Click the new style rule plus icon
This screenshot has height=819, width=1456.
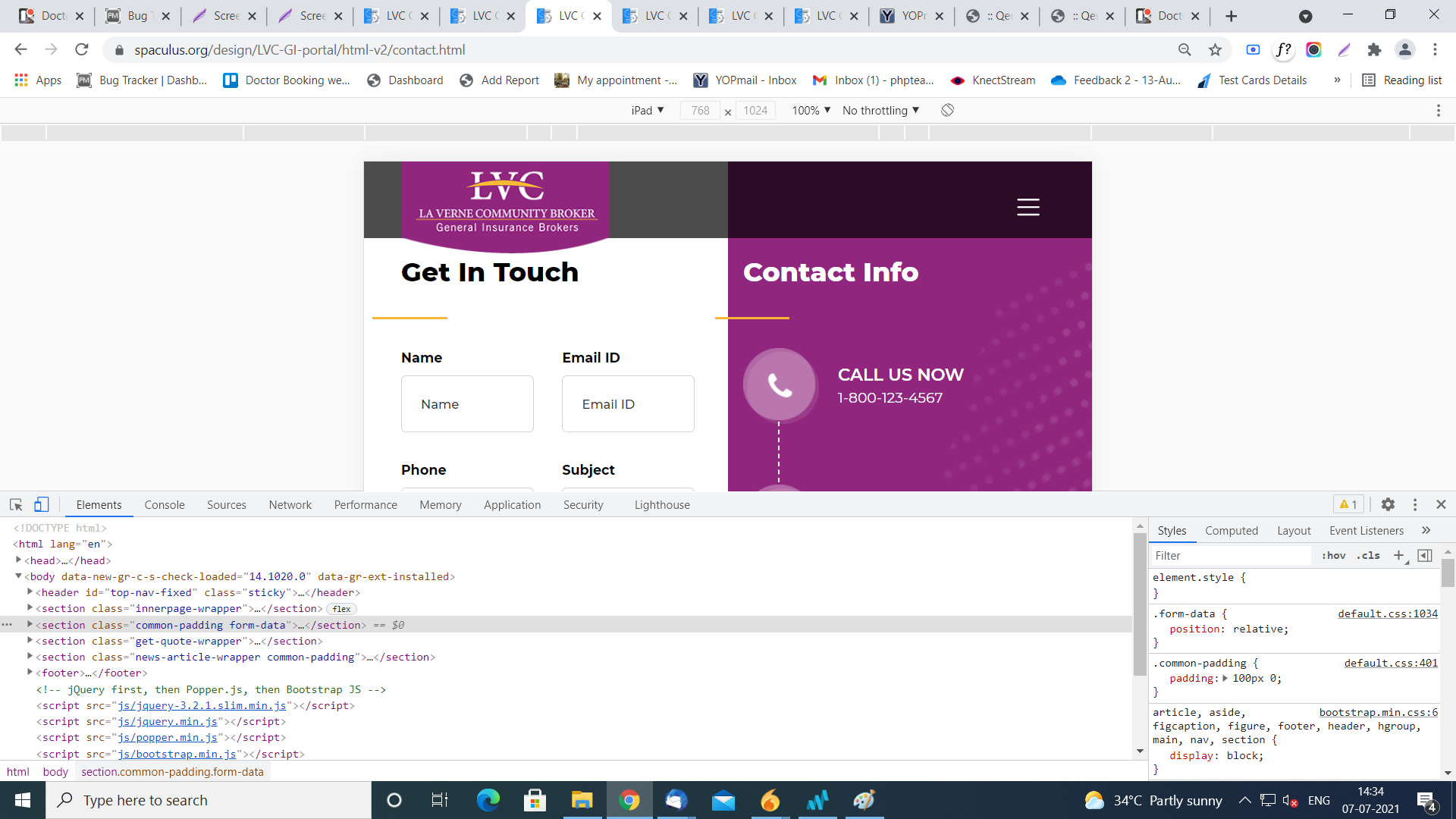[x=1398, y=555]
